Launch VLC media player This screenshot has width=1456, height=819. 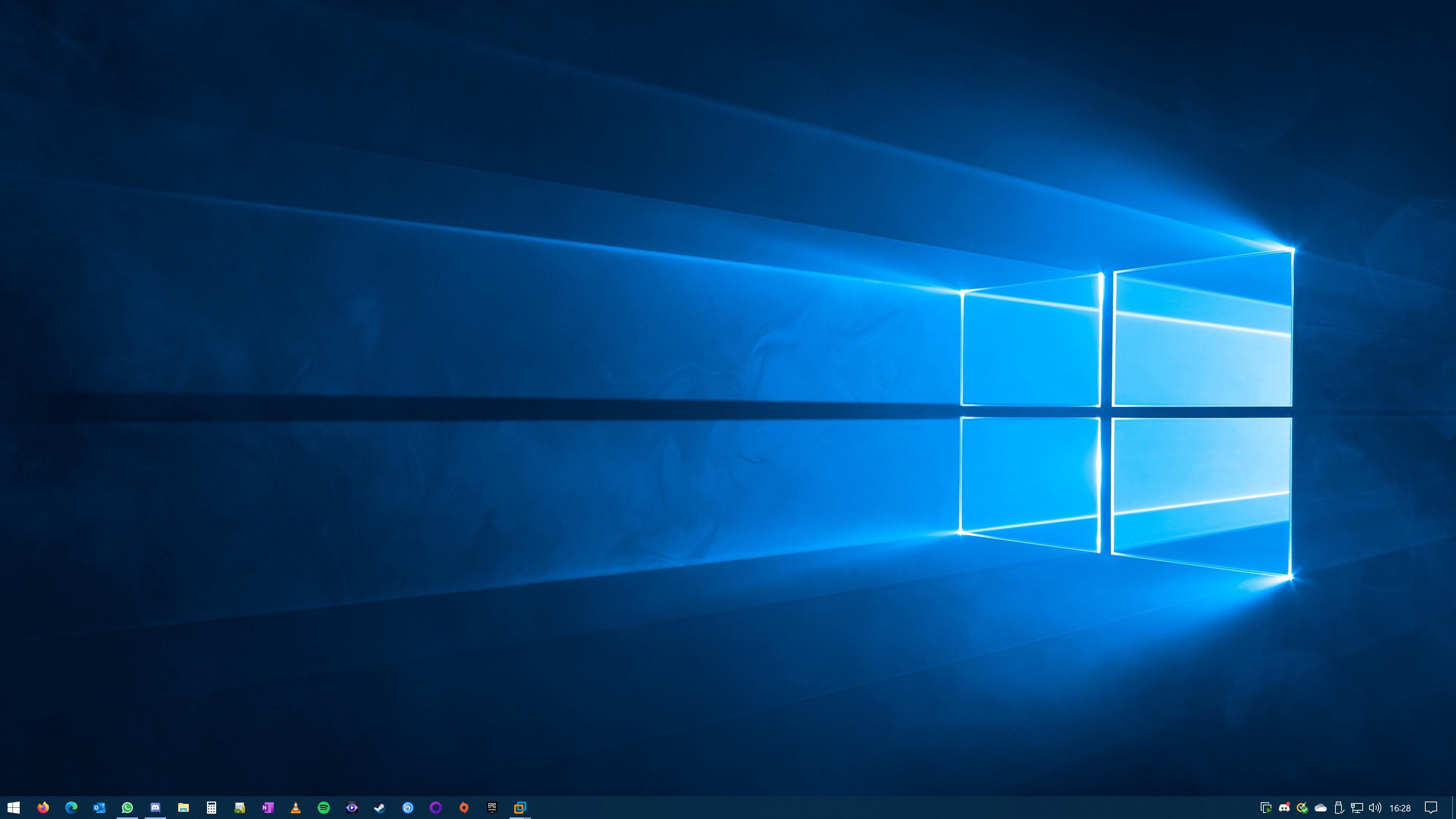click(x=296, y=808)
